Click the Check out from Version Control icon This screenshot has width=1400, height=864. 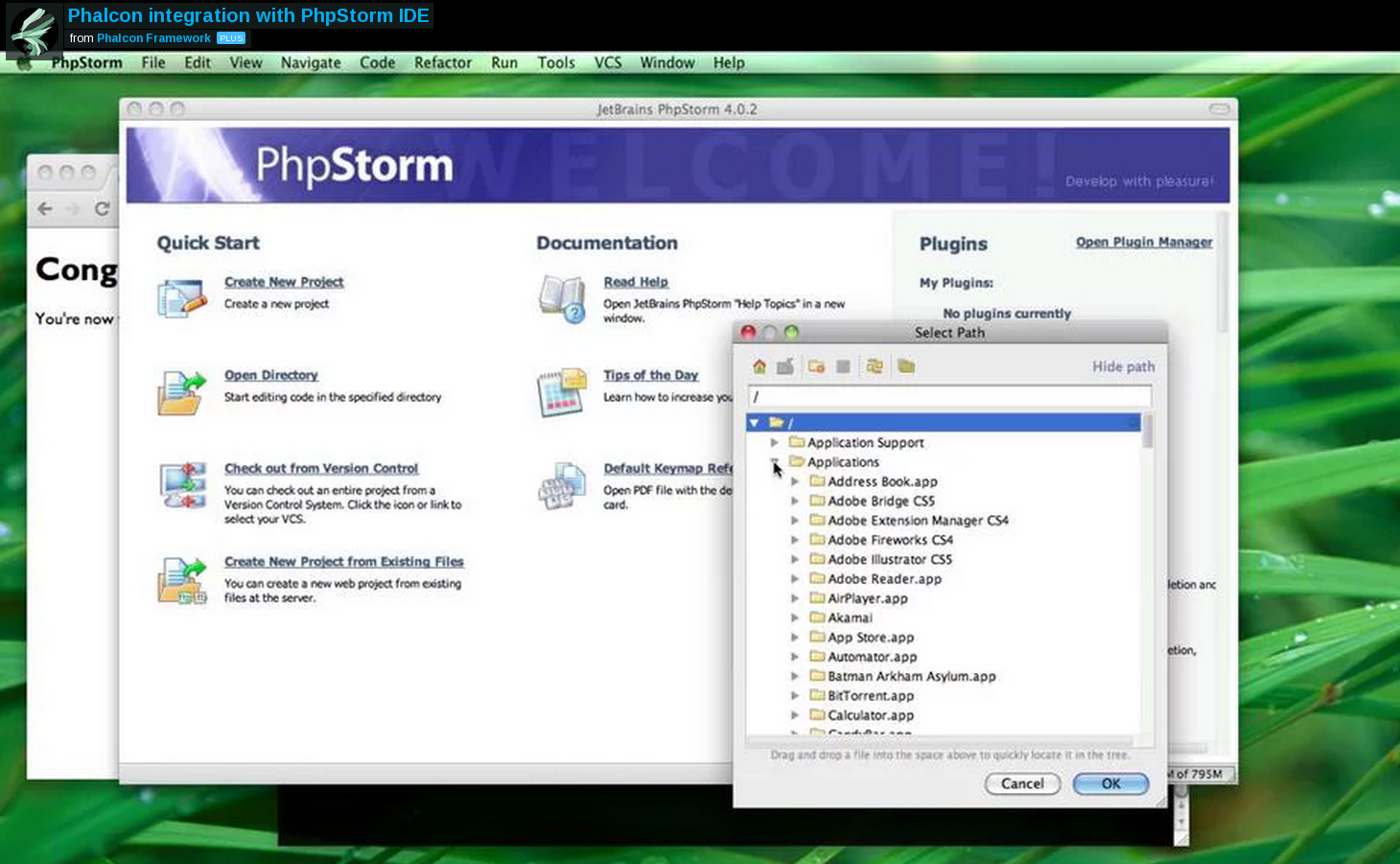point(180,483)
